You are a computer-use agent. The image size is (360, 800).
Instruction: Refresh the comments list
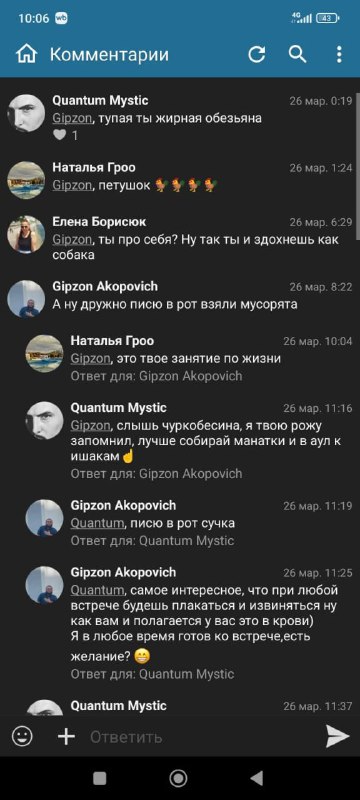click(x=257, y=54)
